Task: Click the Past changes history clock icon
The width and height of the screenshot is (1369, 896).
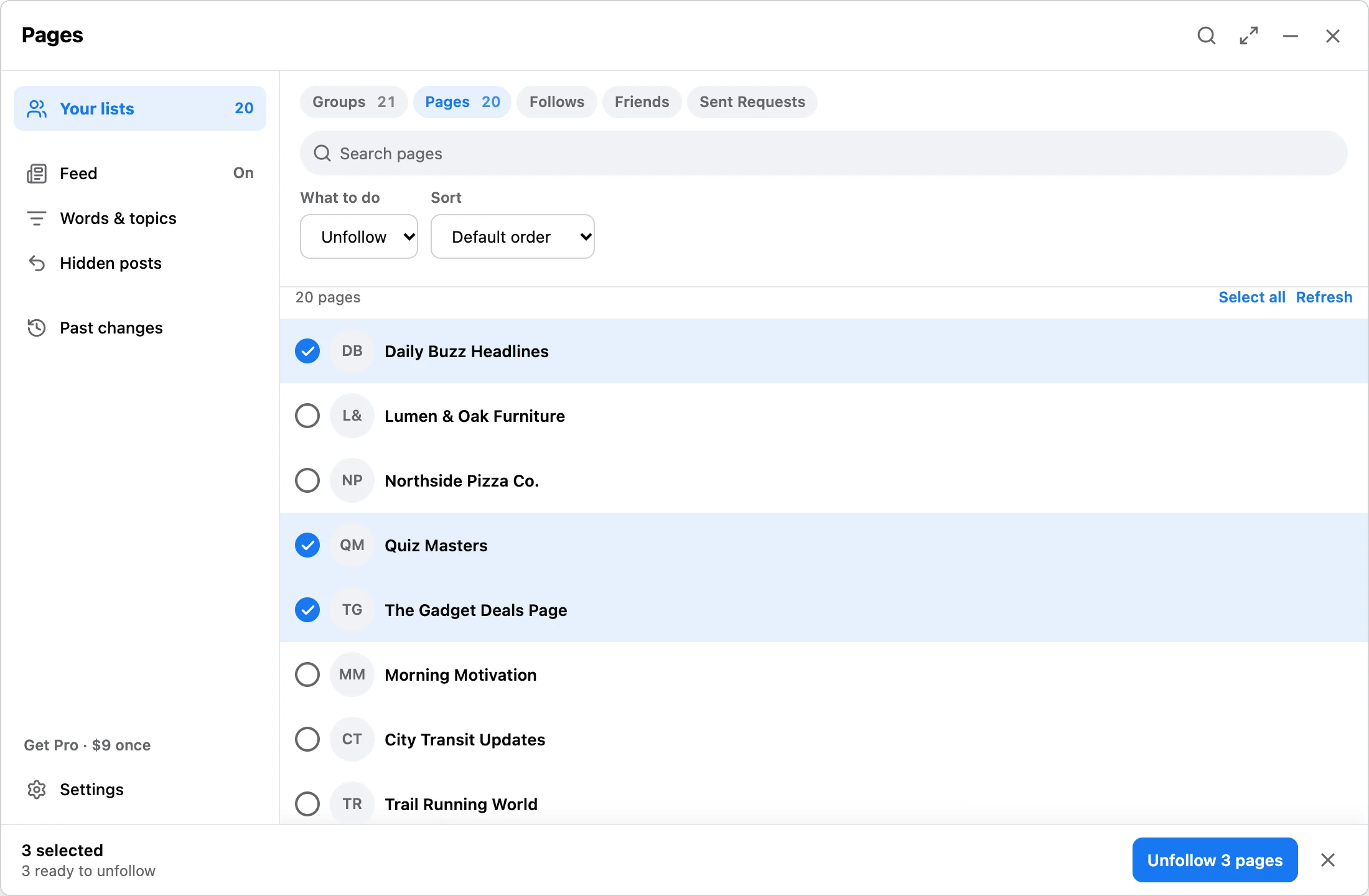Action: coord(37,328)
